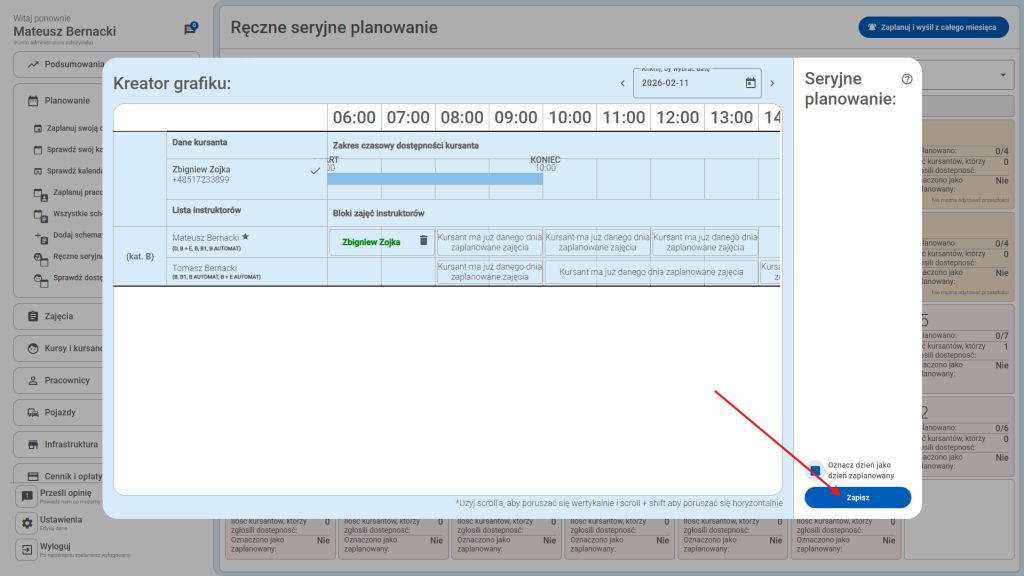Open the calendar date picker icon
1024x576 pixels.
coord(750,83)
